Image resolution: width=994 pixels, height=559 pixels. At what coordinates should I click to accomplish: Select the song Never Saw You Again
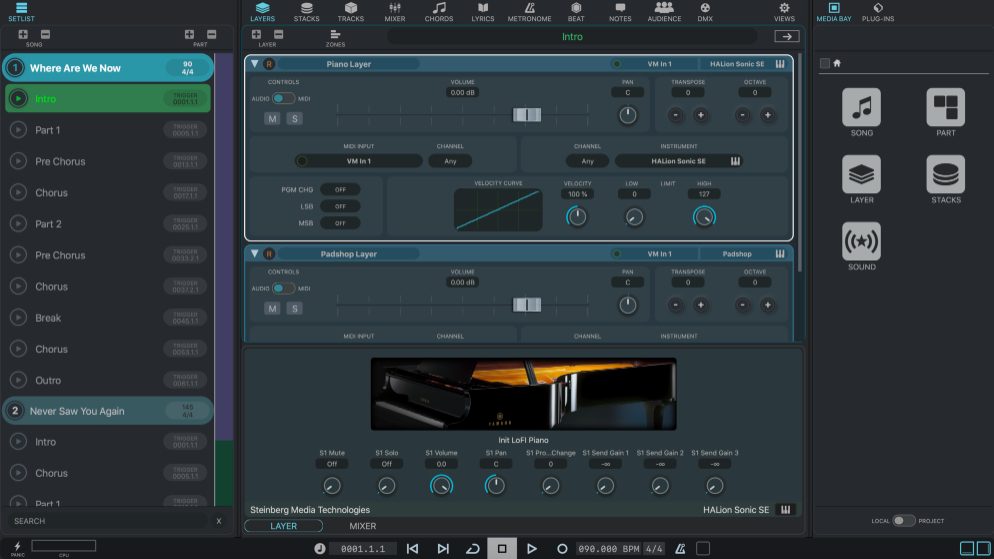[77, 411]
